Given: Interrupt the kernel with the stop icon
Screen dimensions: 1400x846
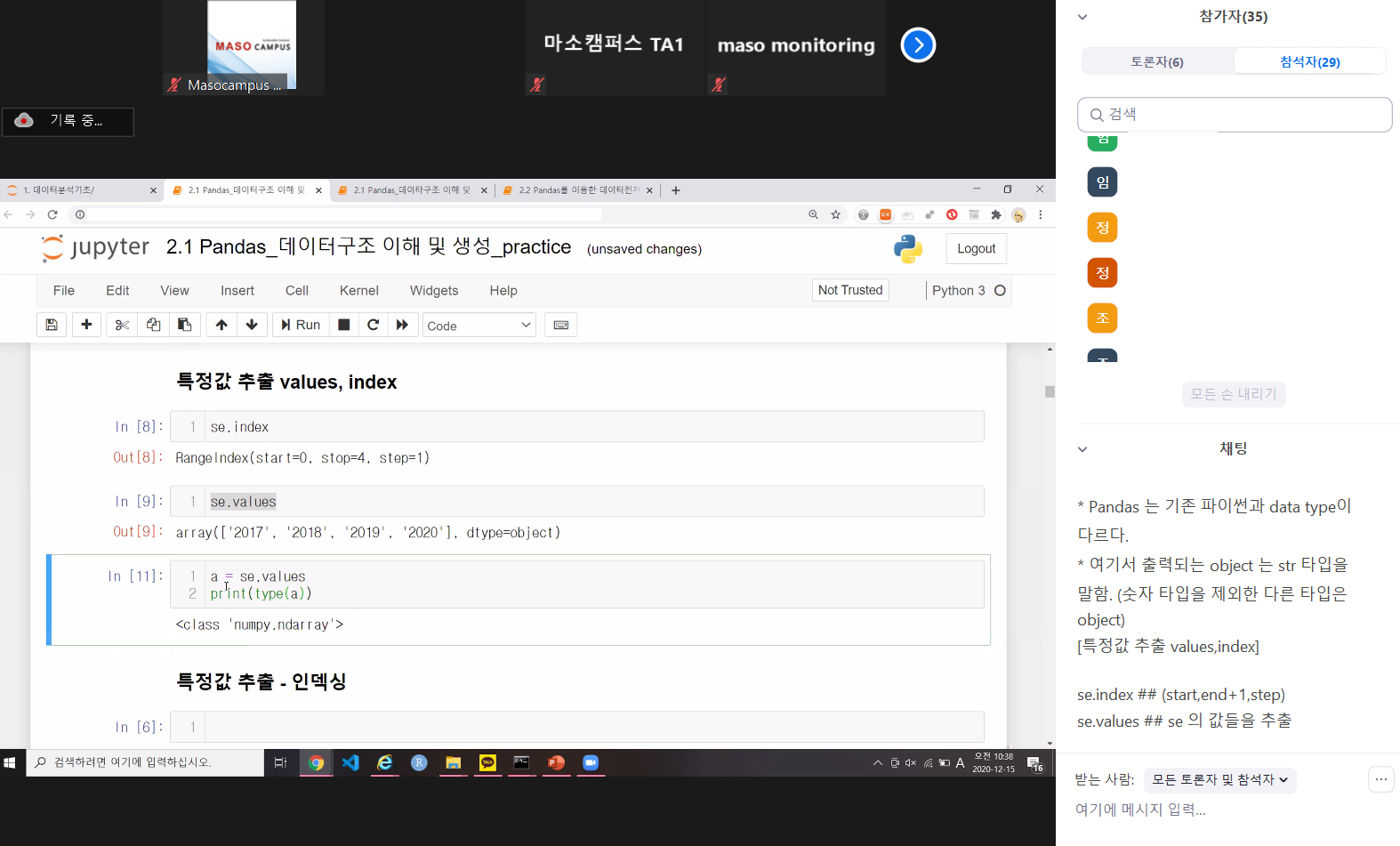Looking at the screenshot, I should [x=344, y=326].
